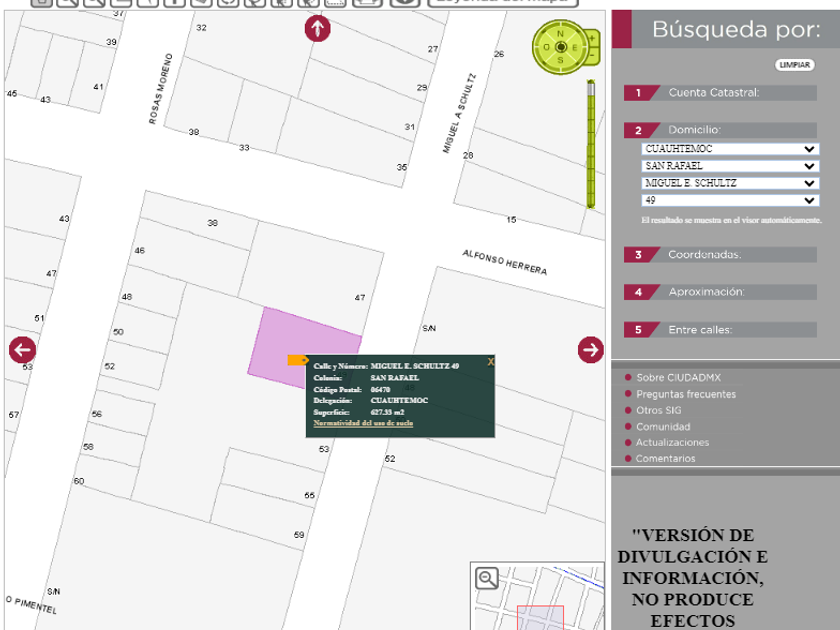Pan the map east with the right arrow
The width and height of the screenshot is (840, 630).
(x=590, y=349)
